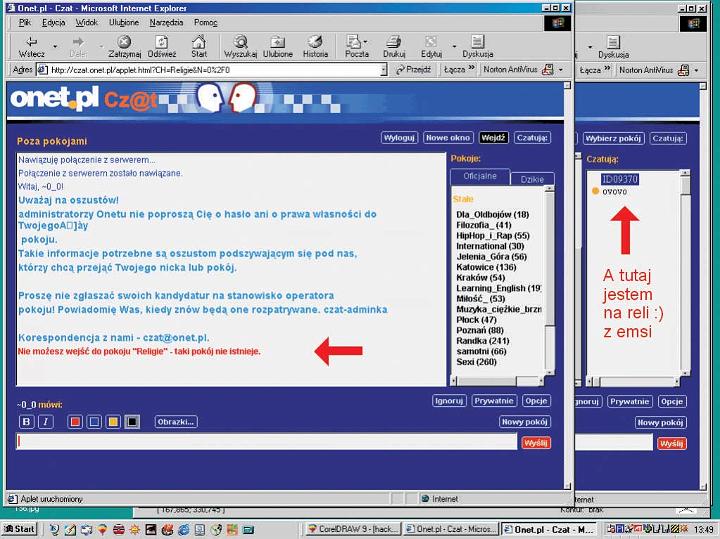
Task: Click the Wstecz back arrow icon
Action: click(x=31, y=42)
